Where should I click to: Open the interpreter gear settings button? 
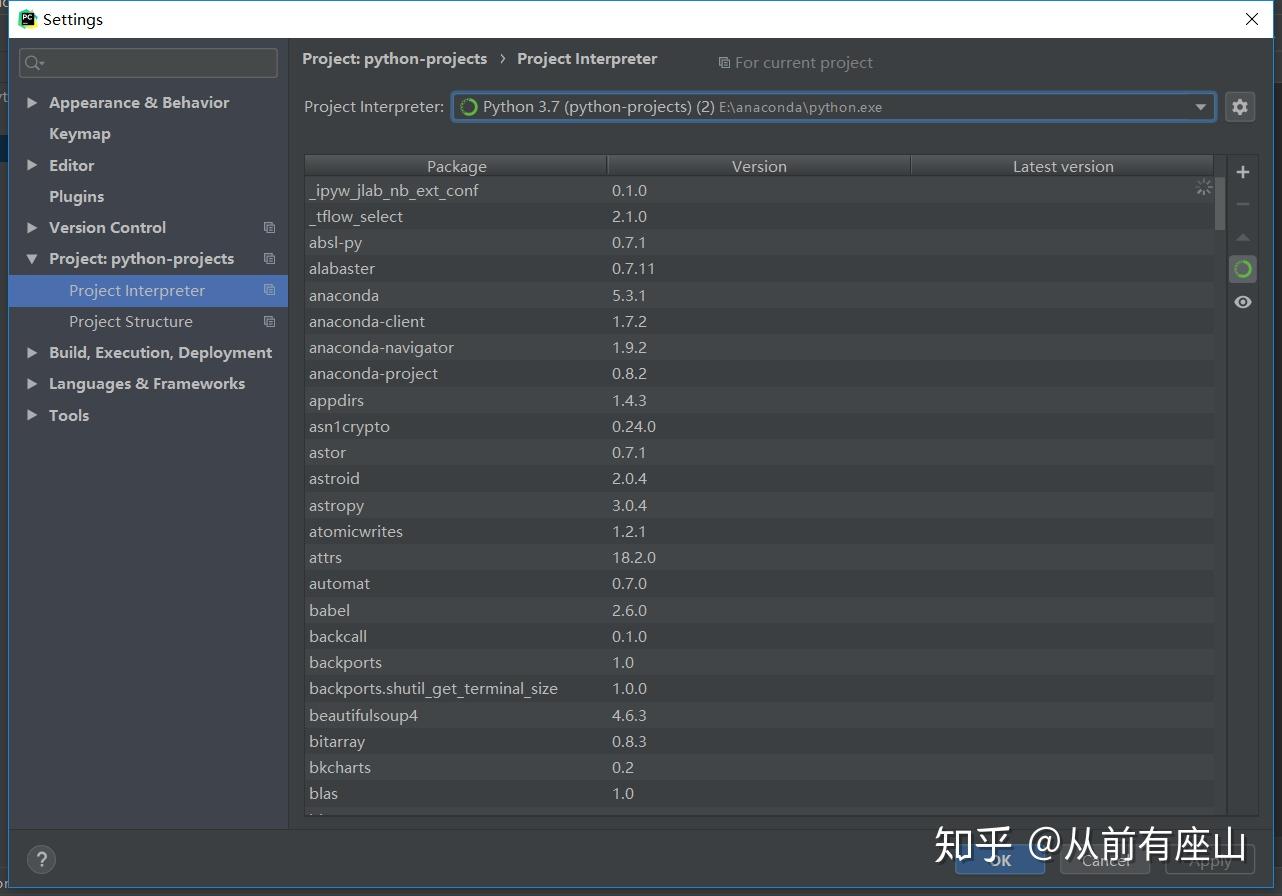[1240, 107]
